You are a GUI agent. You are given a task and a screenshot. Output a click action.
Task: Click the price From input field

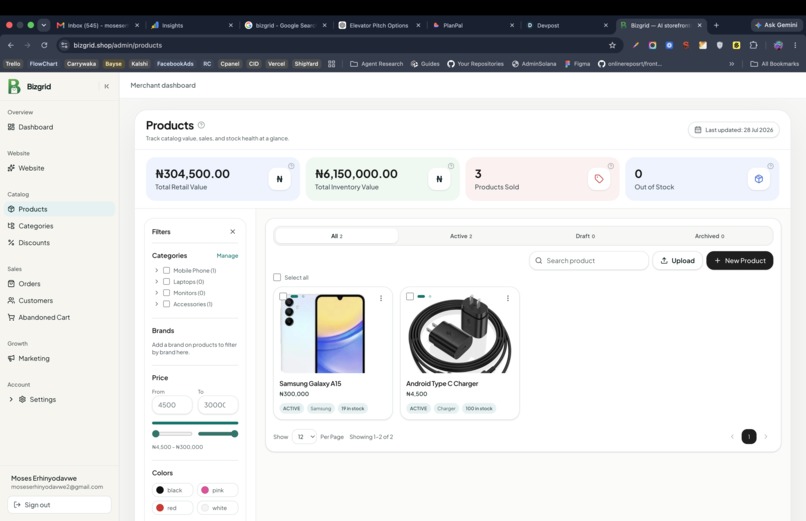coord(172,405)
